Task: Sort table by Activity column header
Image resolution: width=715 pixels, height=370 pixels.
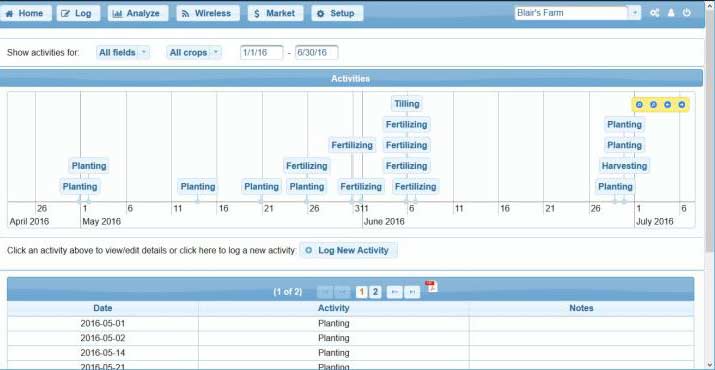Action: (334, 308)
